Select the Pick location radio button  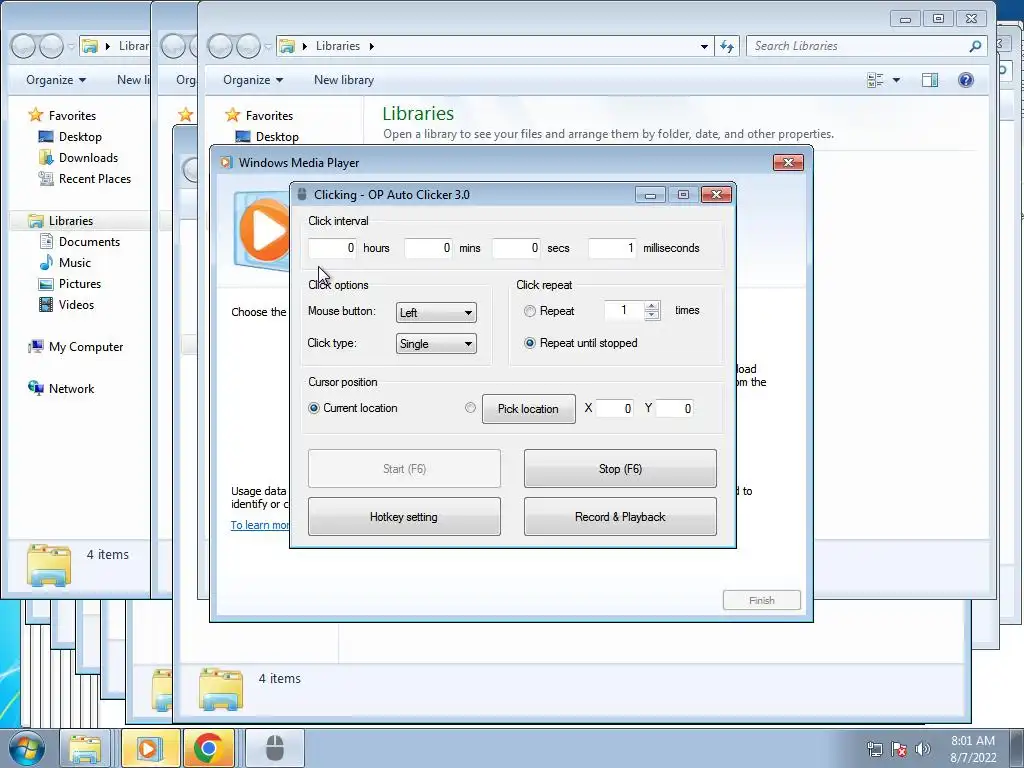(x=470, y=408)
